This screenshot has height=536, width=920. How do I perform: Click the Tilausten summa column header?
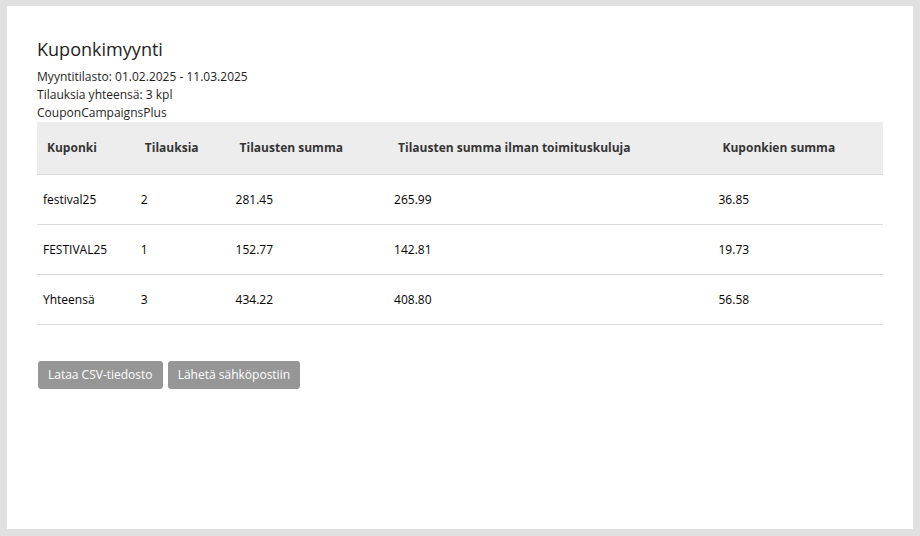coord(291,148)
